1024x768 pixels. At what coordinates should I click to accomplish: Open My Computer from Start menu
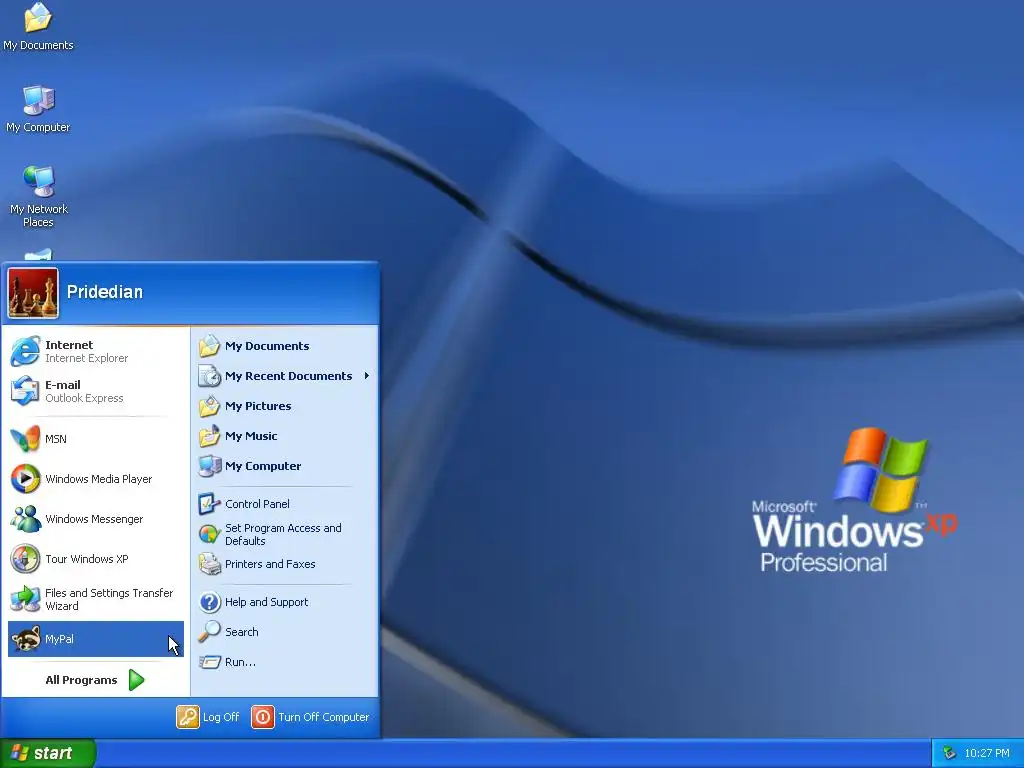[x=285, y=466]
